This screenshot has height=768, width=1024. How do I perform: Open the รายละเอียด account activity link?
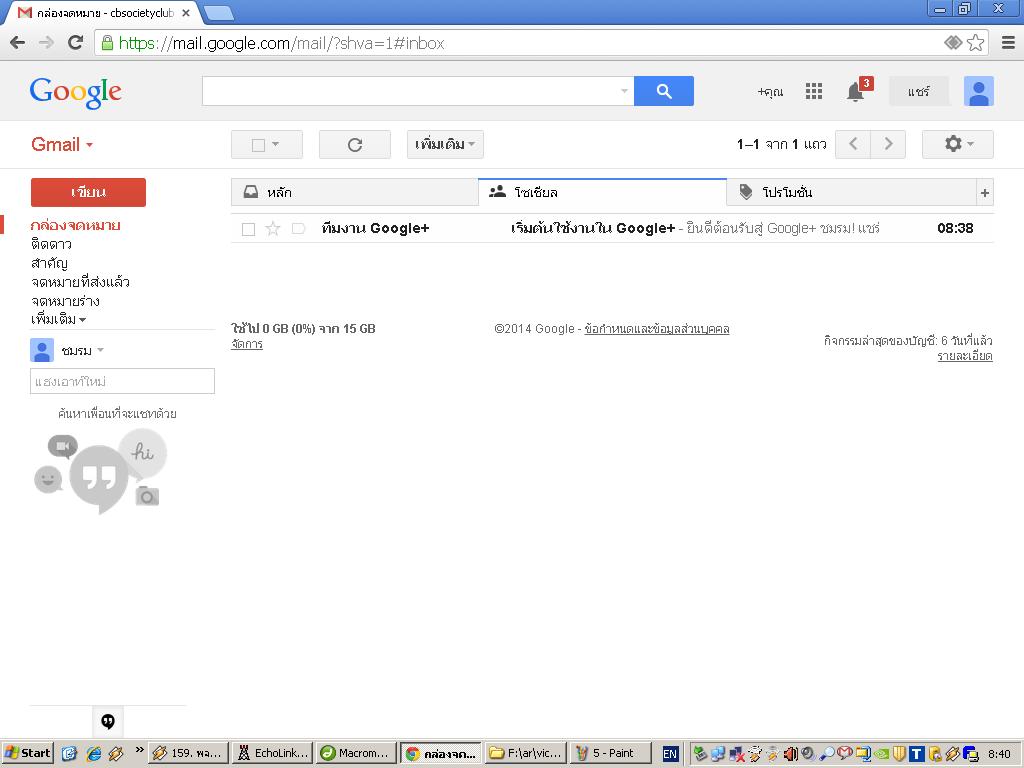pos(965,356)
